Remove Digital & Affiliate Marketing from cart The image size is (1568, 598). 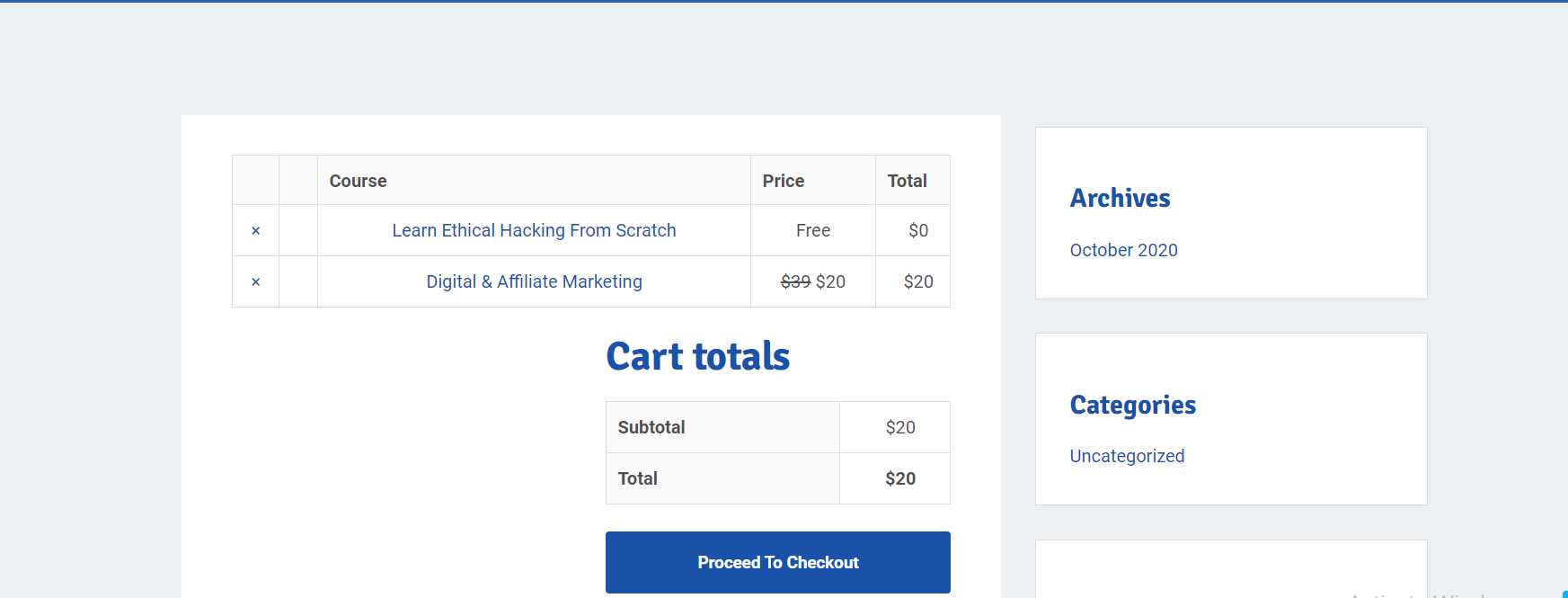tap(256, 282)
